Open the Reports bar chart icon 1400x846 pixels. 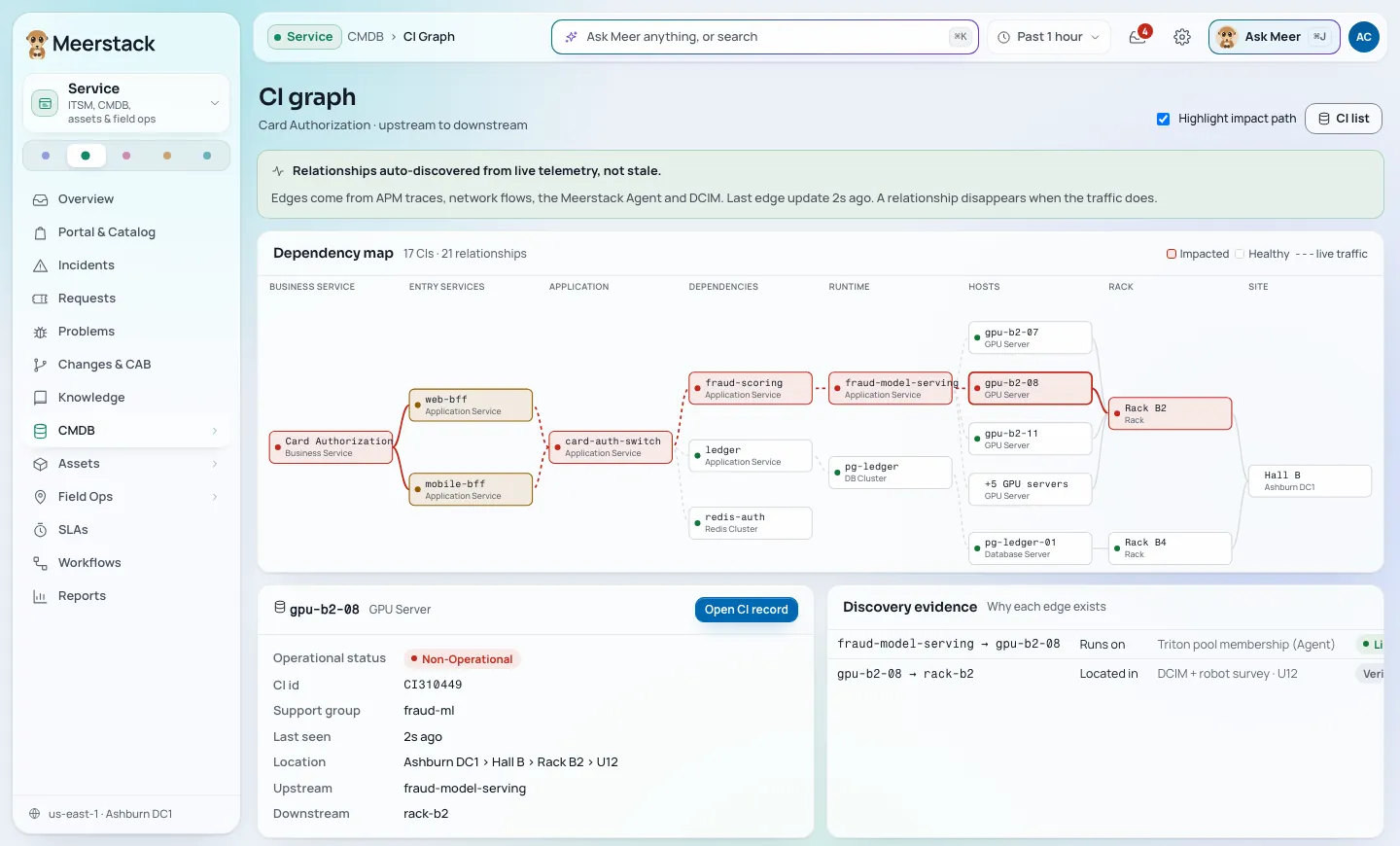[40, 596]
